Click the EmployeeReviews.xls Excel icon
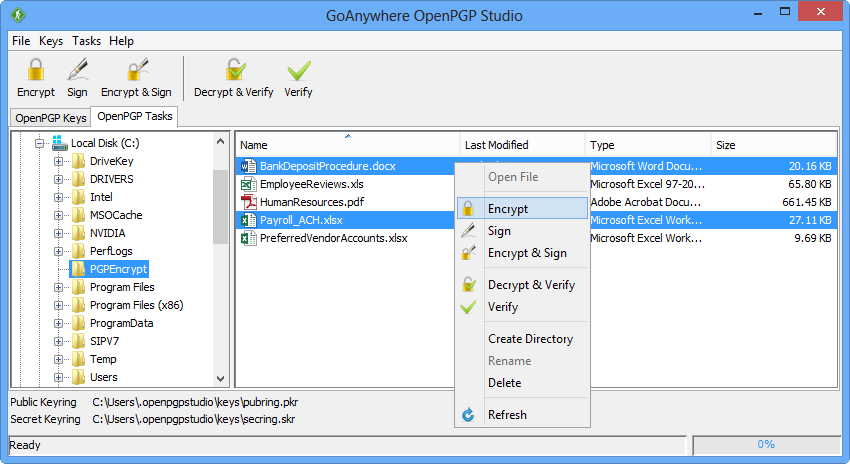The image size is (850, 464). tap(249, 185)
